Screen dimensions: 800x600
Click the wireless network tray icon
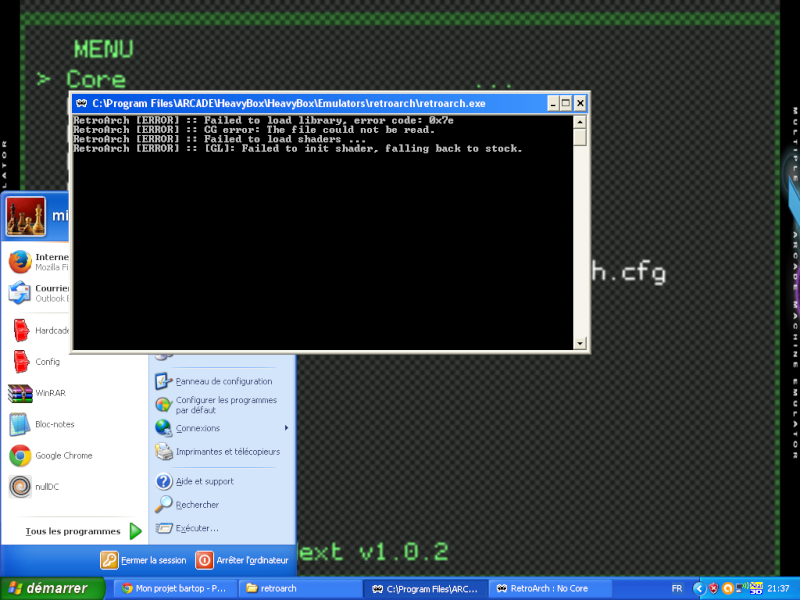[742, 588]
